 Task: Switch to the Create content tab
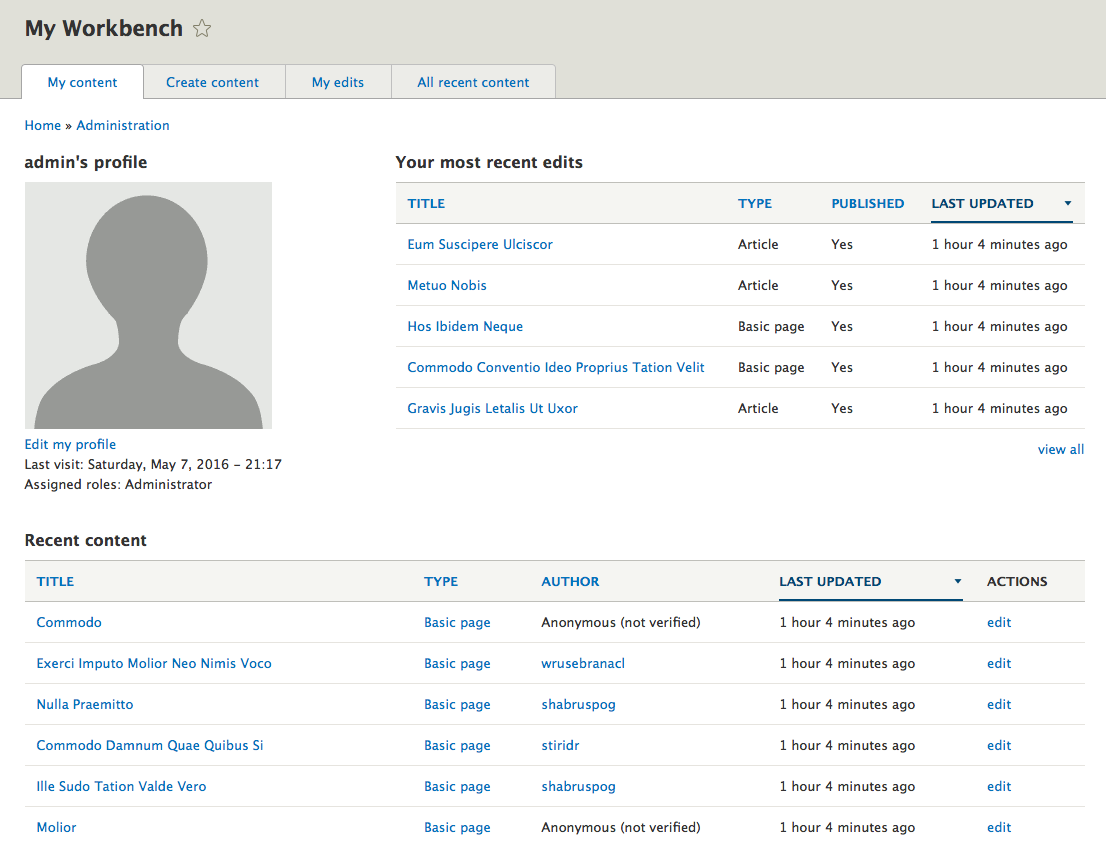(212, 82)
